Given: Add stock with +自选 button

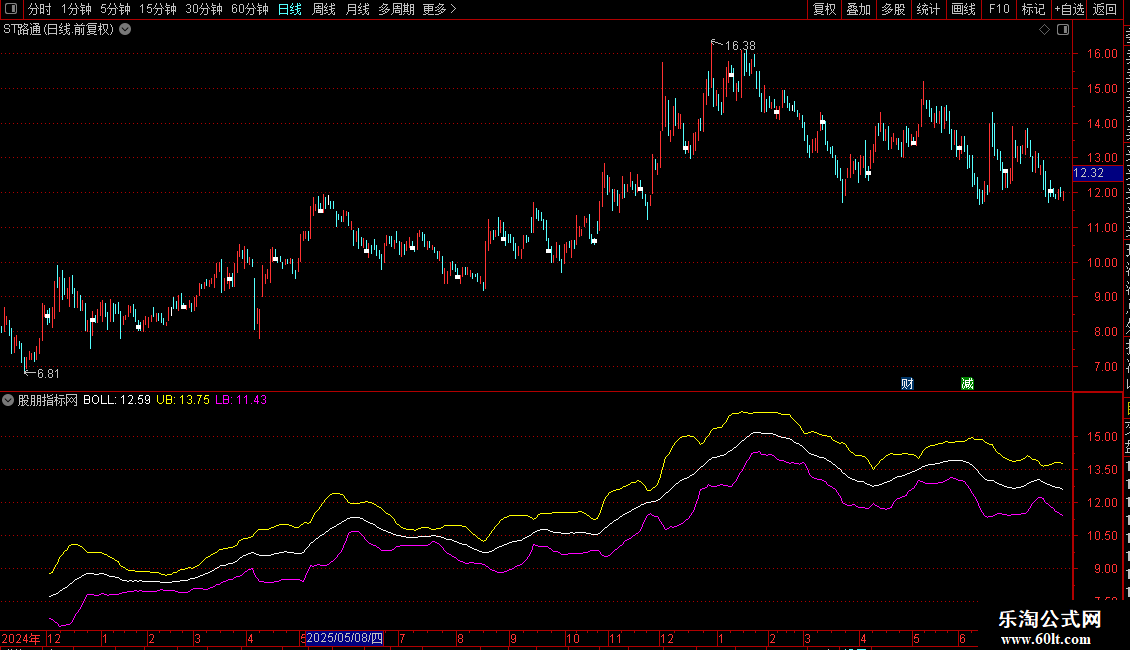Looking at the screenshot, I should (1069, 9).
